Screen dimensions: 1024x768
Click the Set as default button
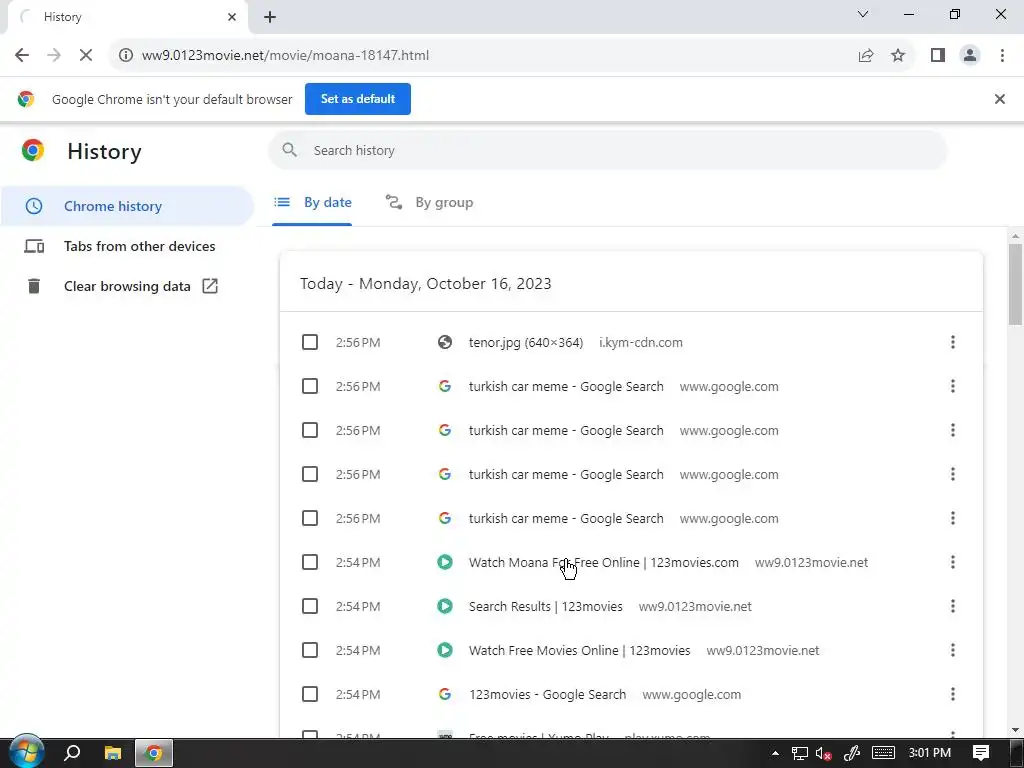(x=358, y=99)
